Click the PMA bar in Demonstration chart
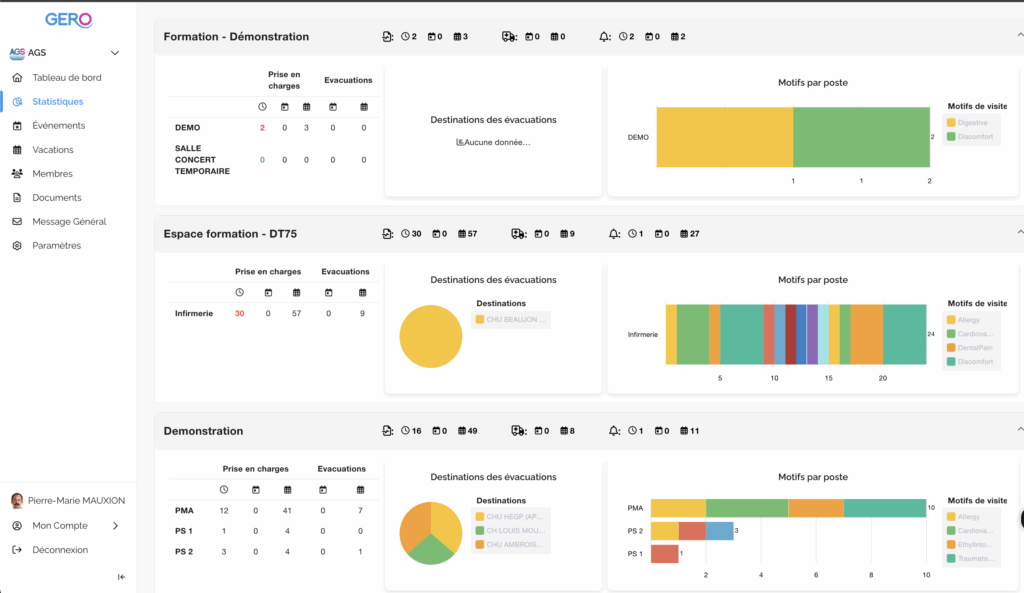Screen dimensions: 1024x593 (788, 508)
